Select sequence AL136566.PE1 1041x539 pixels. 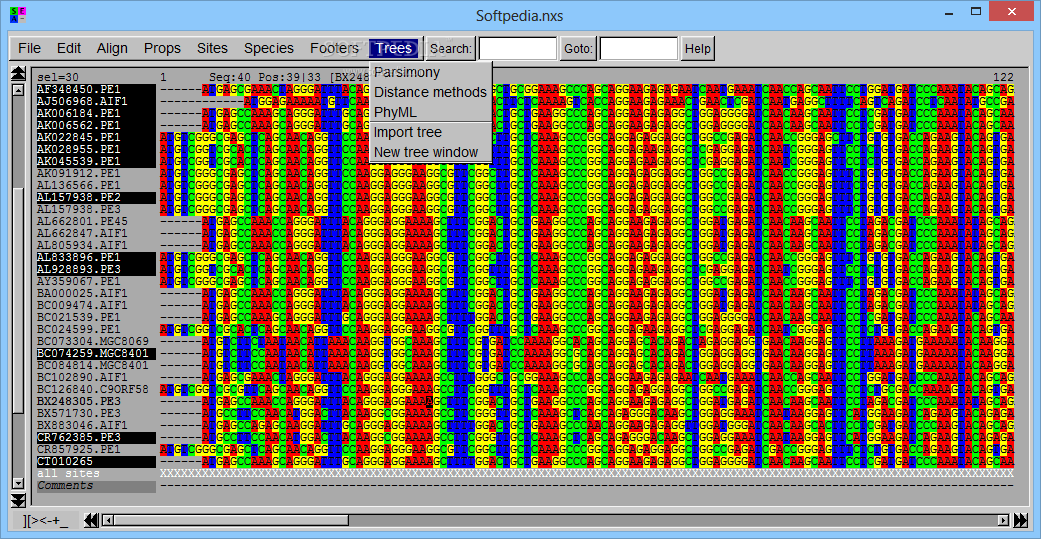coord(96,185)
